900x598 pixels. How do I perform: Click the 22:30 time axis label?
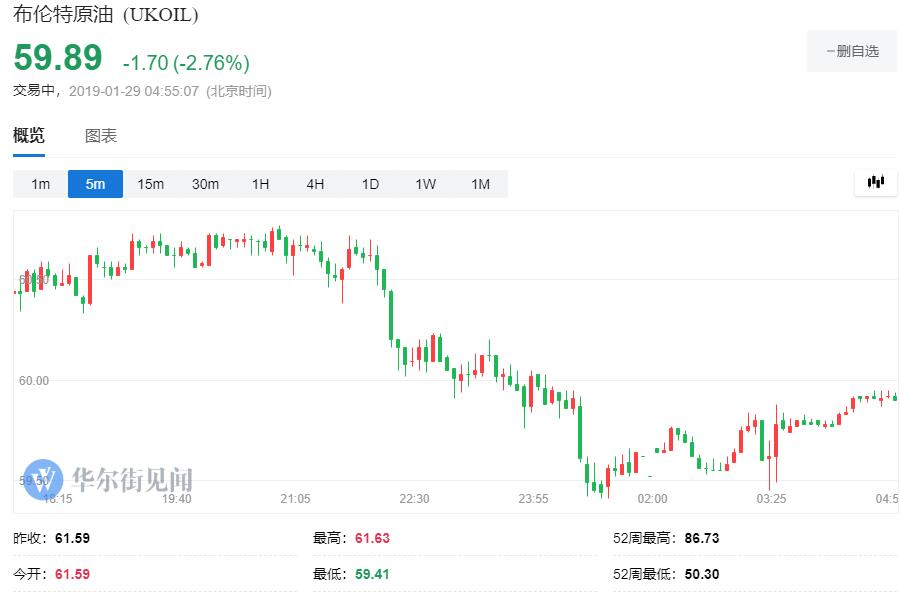[x=414, y=498]
